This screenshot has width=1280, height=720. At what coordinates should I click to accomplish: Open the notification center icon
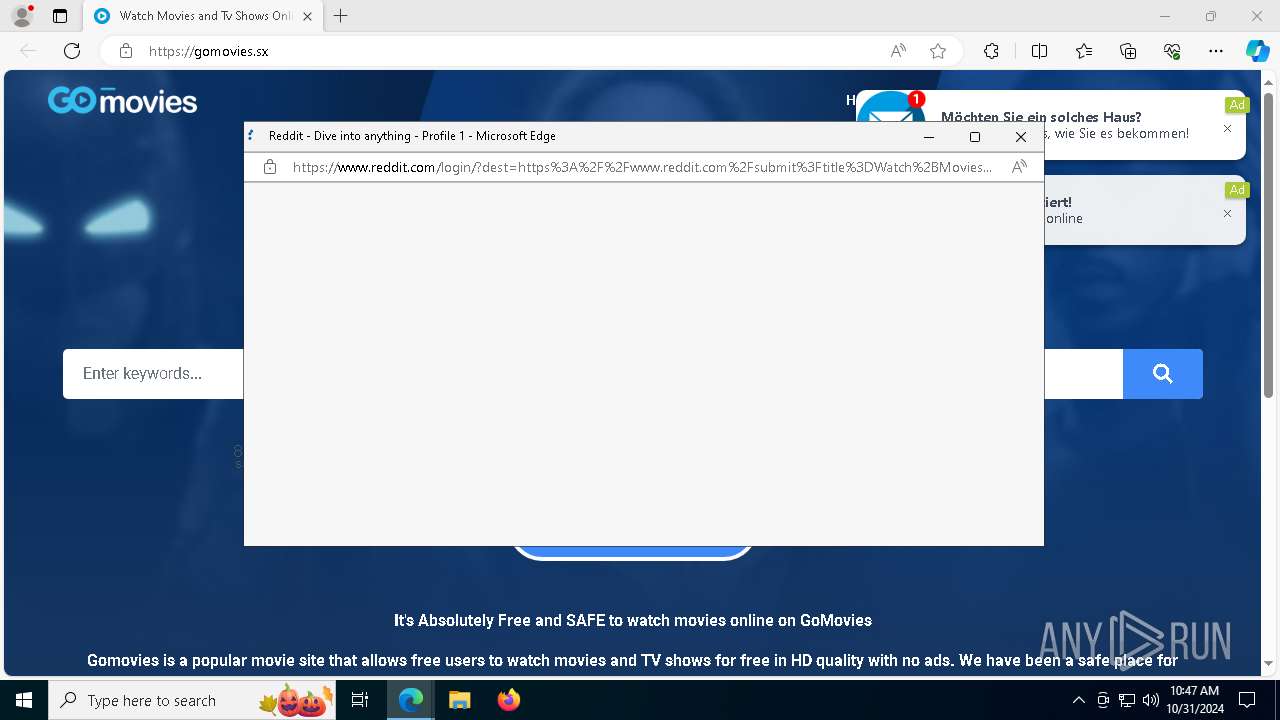1247,700
